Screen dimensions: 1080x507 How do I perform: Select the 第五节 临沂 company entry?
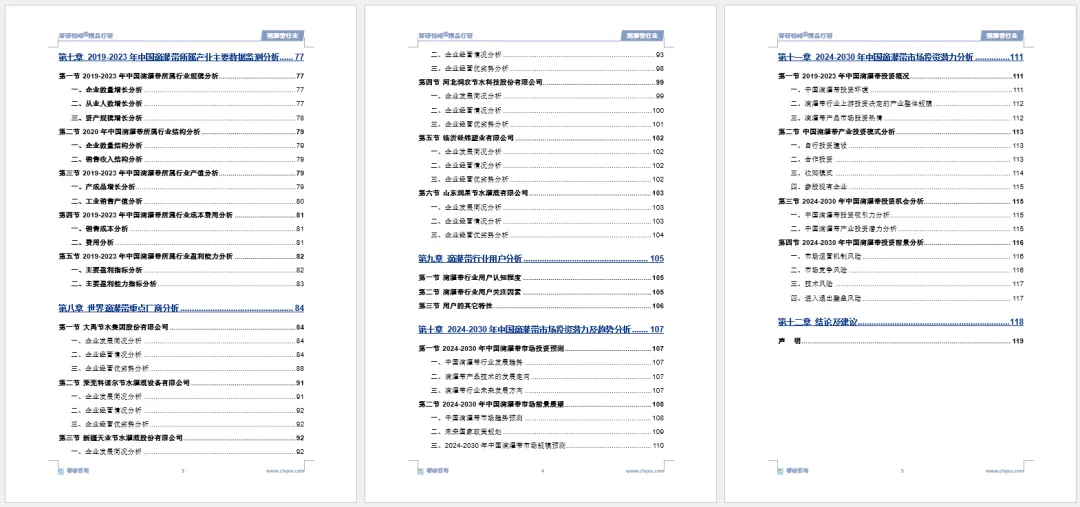tap(541, 138)
